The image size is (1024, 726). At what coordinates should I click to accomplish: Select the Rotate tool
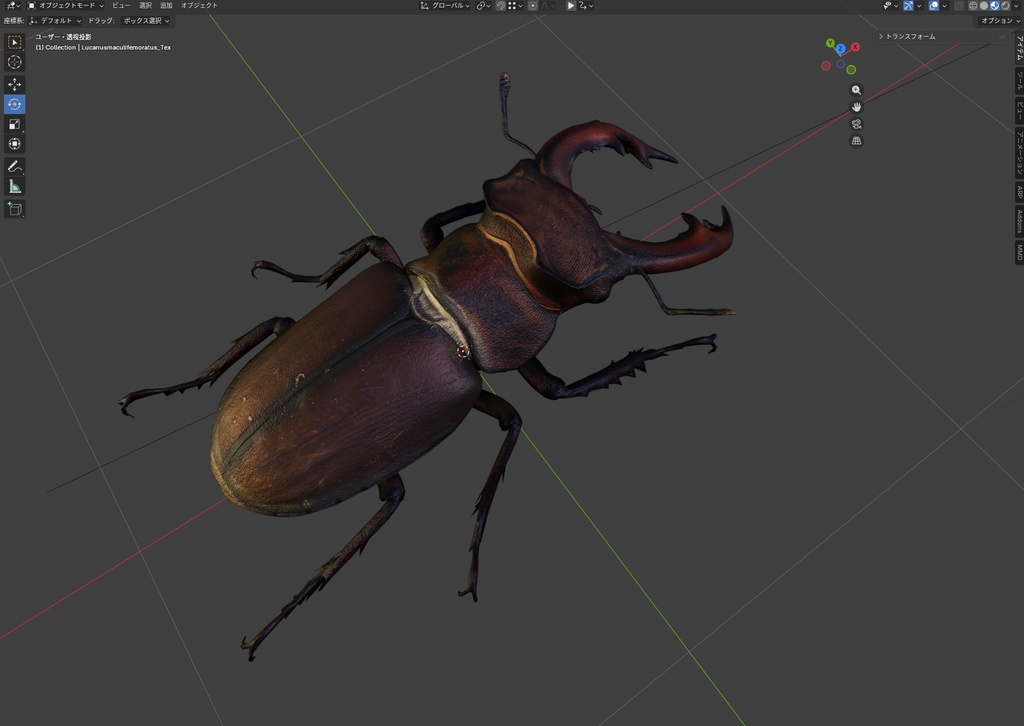14,104
